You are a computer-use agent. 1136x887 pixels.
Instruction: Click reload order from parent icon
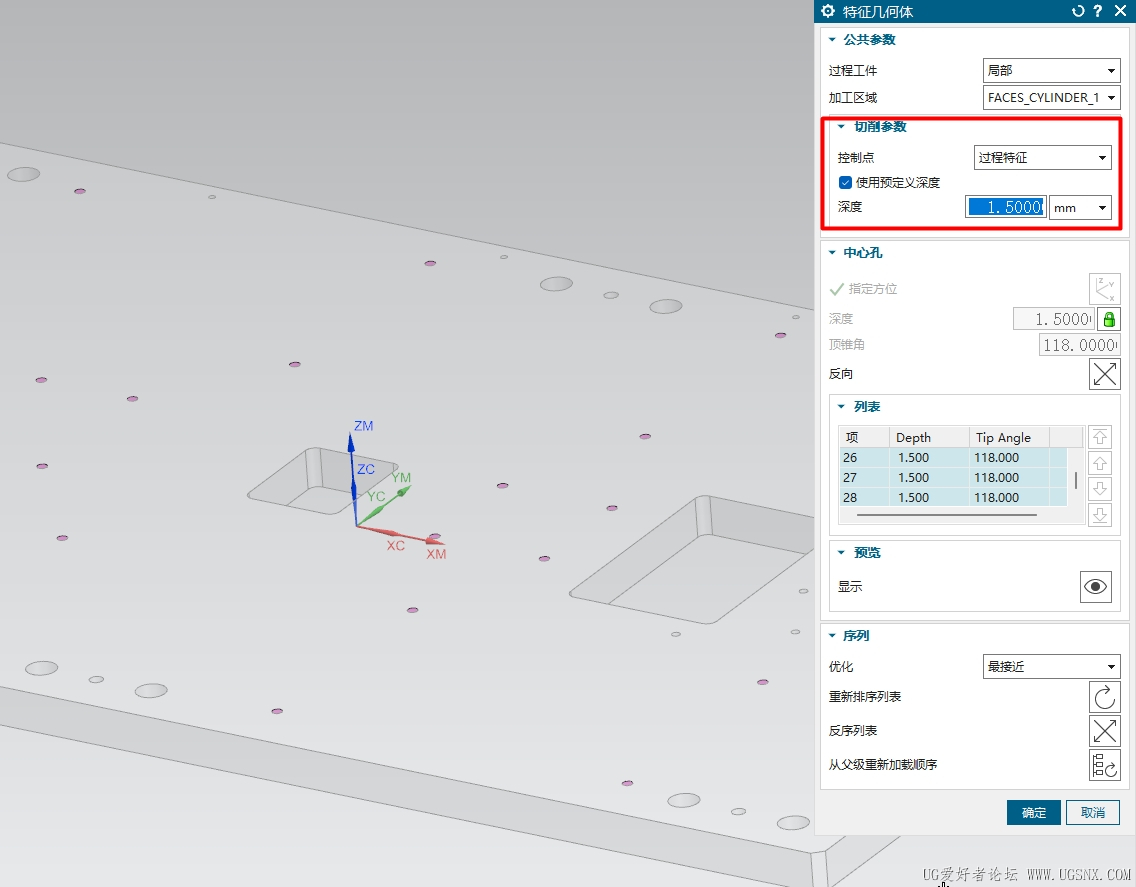pyautogui.click(x=1105, y=765)
